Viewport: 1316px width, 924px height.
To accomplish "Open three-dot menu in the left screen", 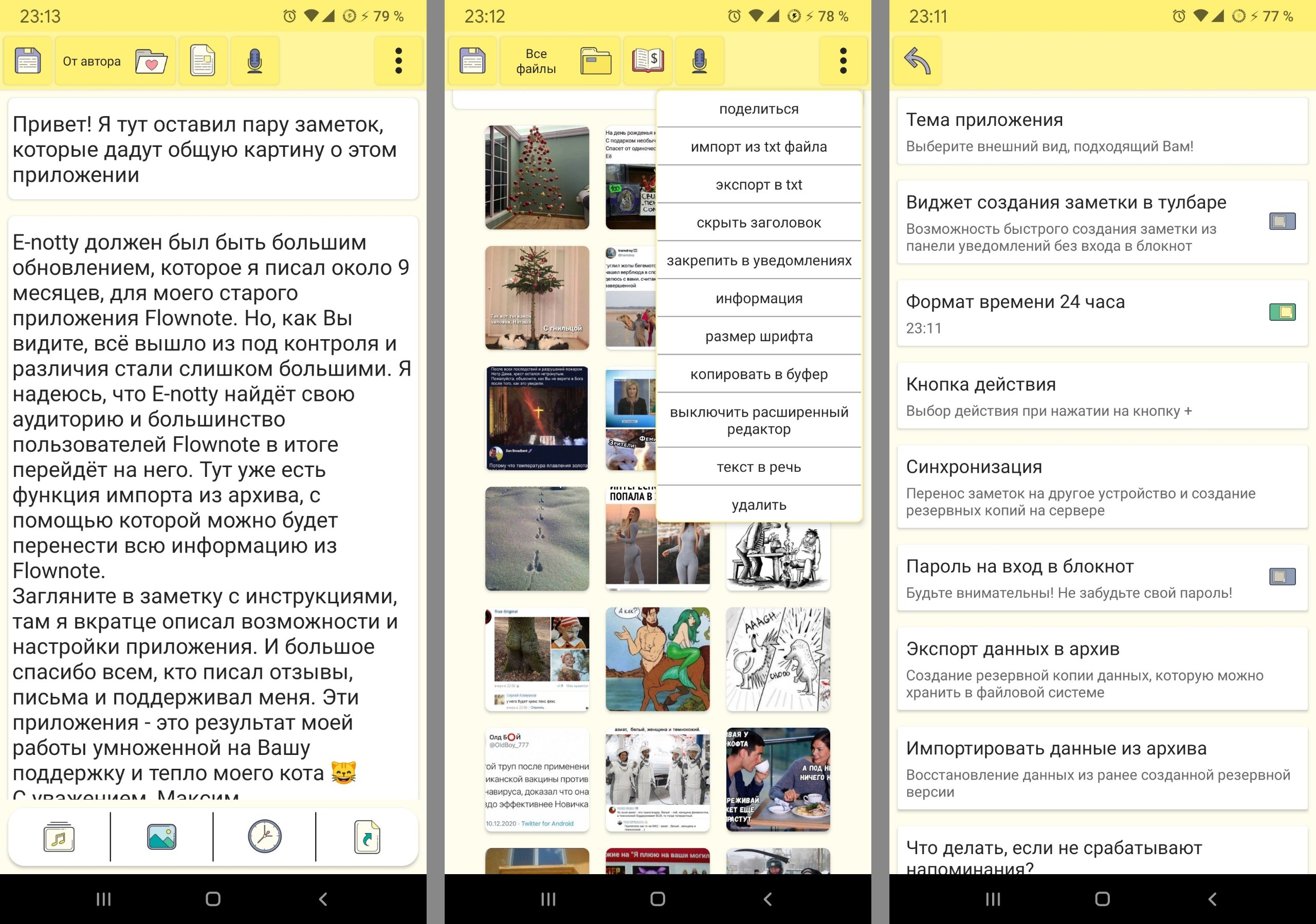I will coord(398,61).
